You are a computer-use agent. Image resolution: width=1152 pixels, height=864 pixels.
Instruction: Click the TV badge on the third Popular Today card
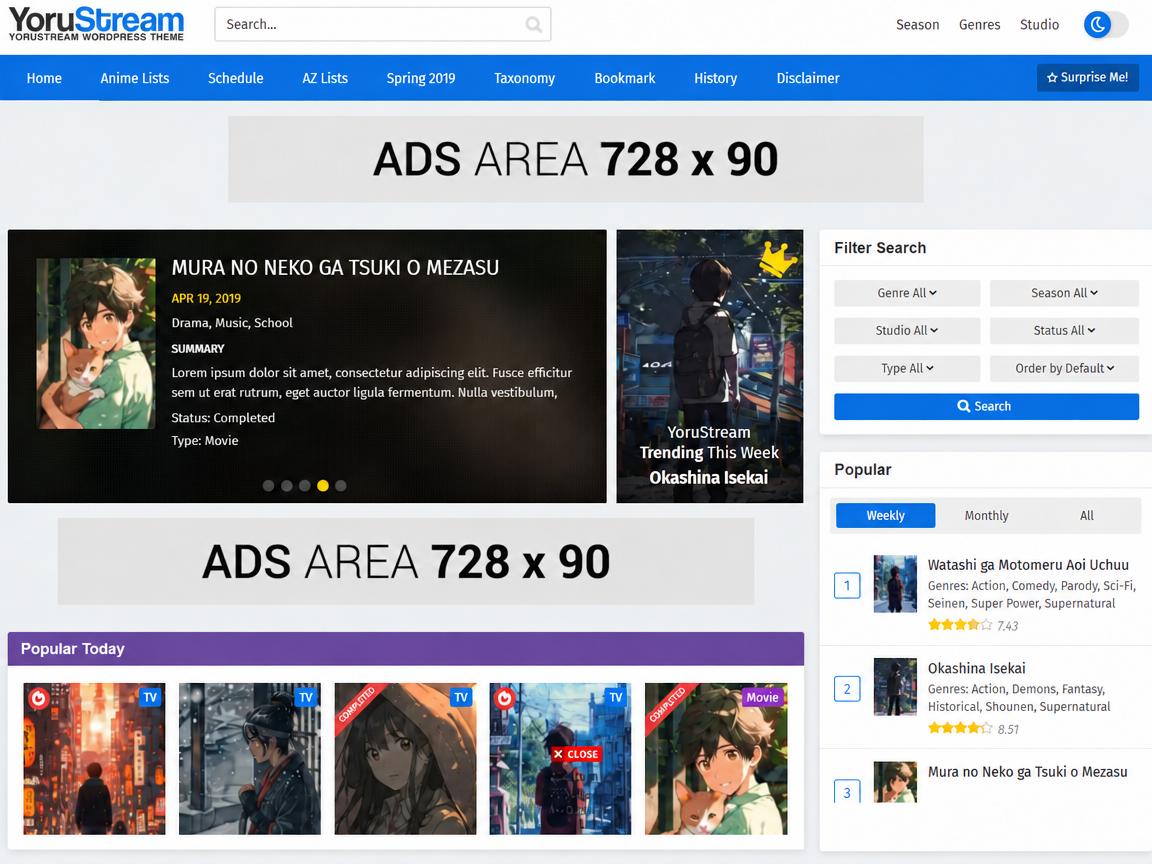coord(461,697)
